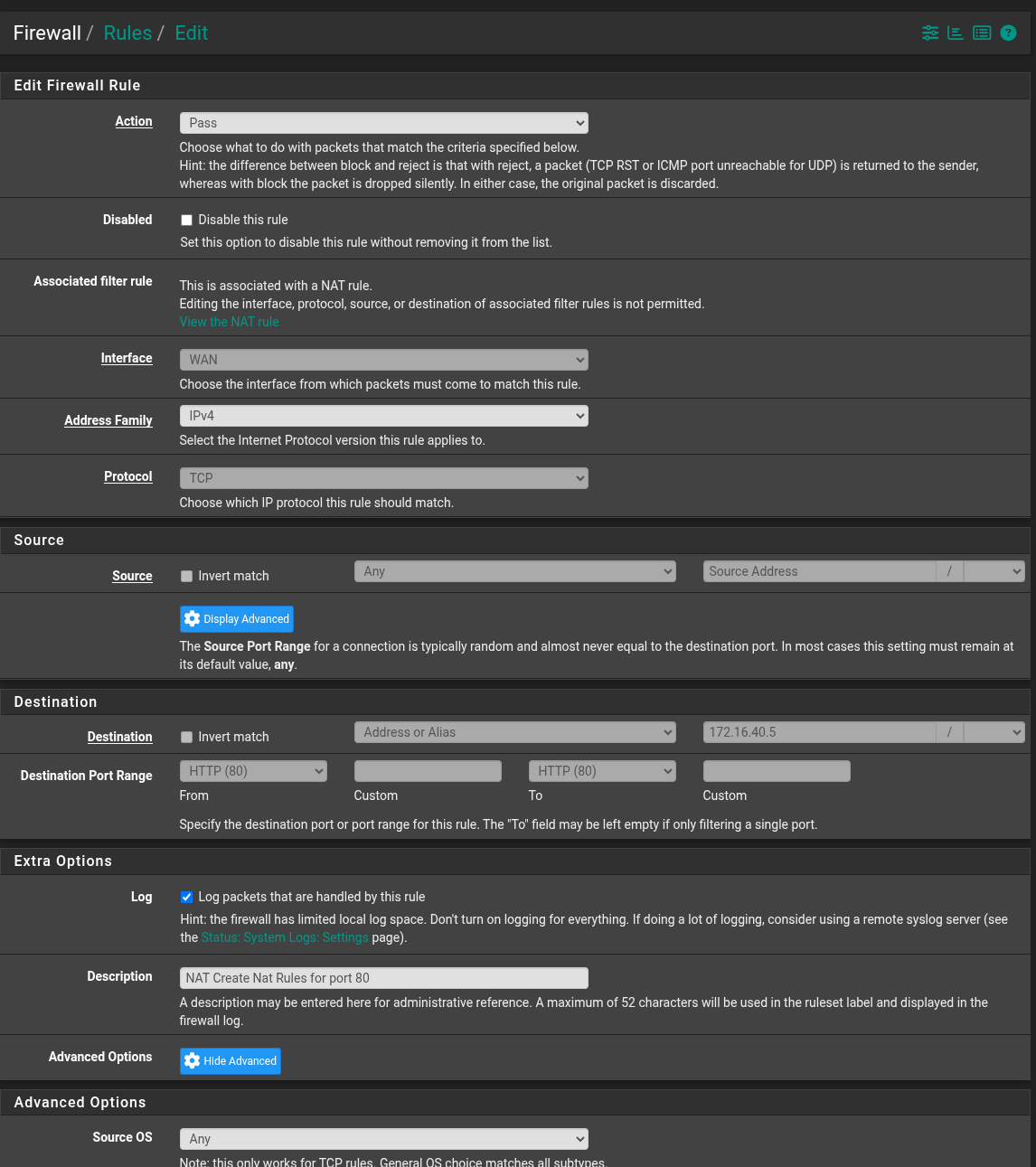
Task: Click the related status bar chart icon
Action: pyautogui.click(x=955, y=33)
